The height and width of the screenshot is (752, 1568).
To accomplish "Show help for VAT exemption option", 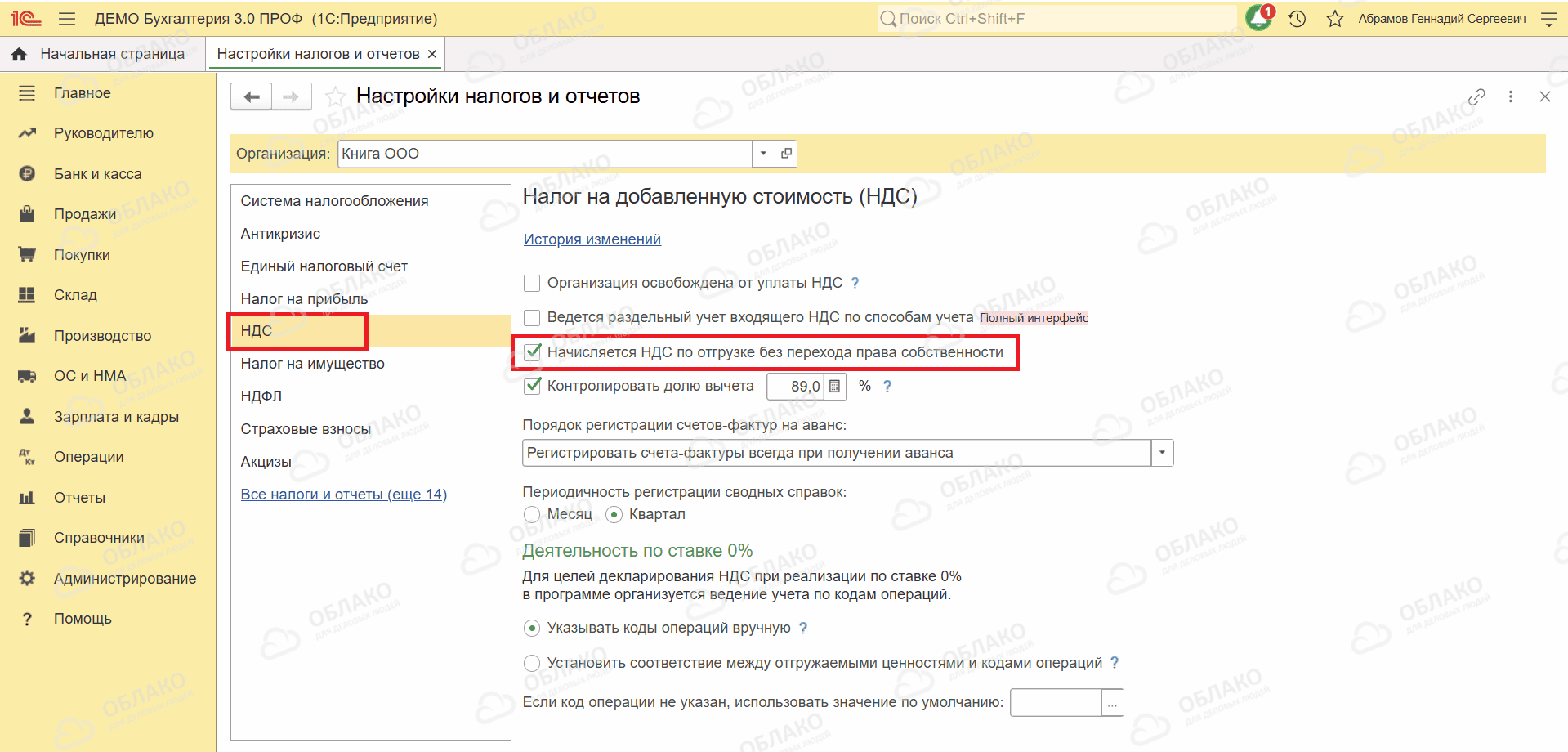I will coord(855,283).
